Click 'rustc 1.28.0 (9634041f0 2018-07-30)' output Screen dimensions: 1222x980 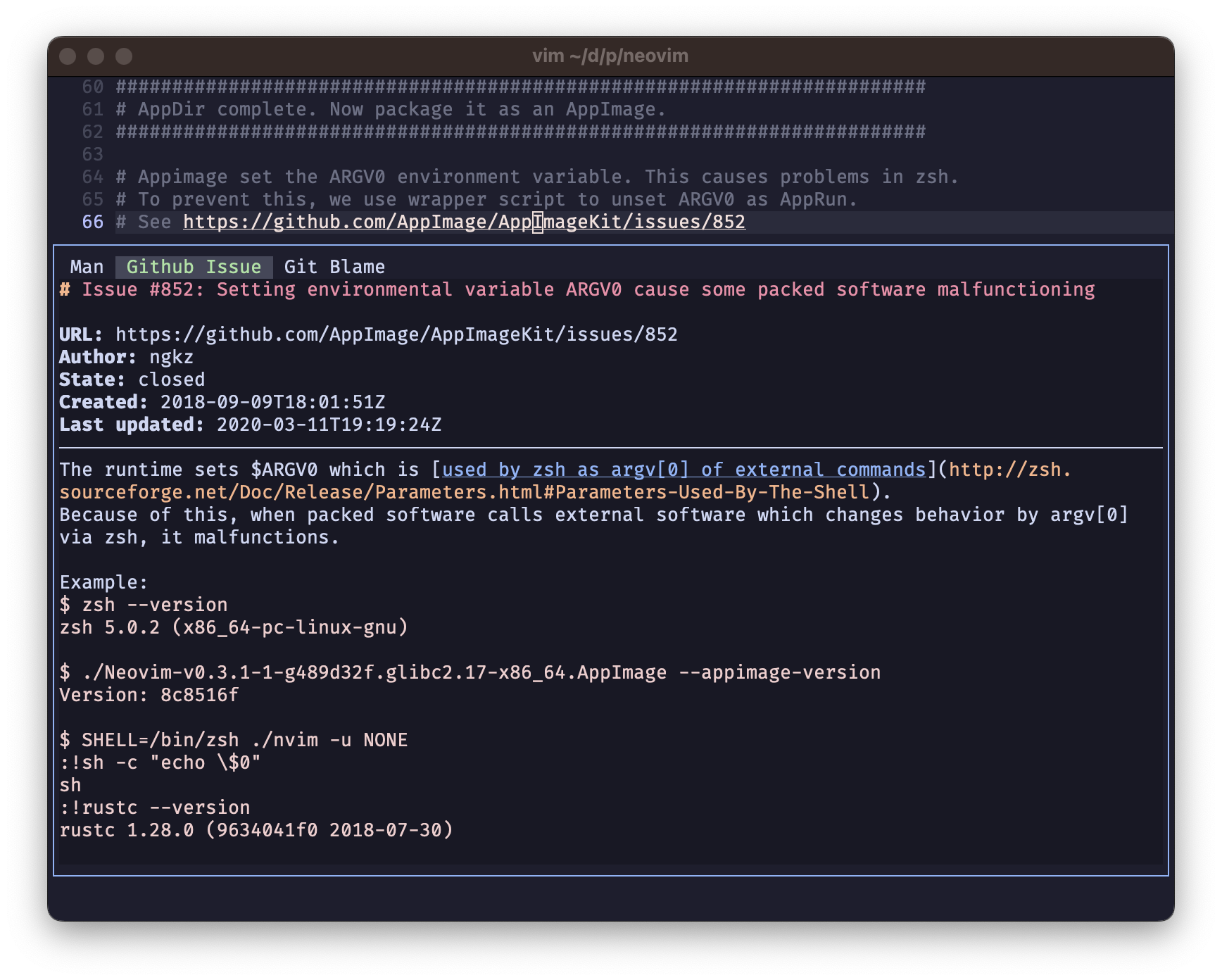tap(256, 830)
